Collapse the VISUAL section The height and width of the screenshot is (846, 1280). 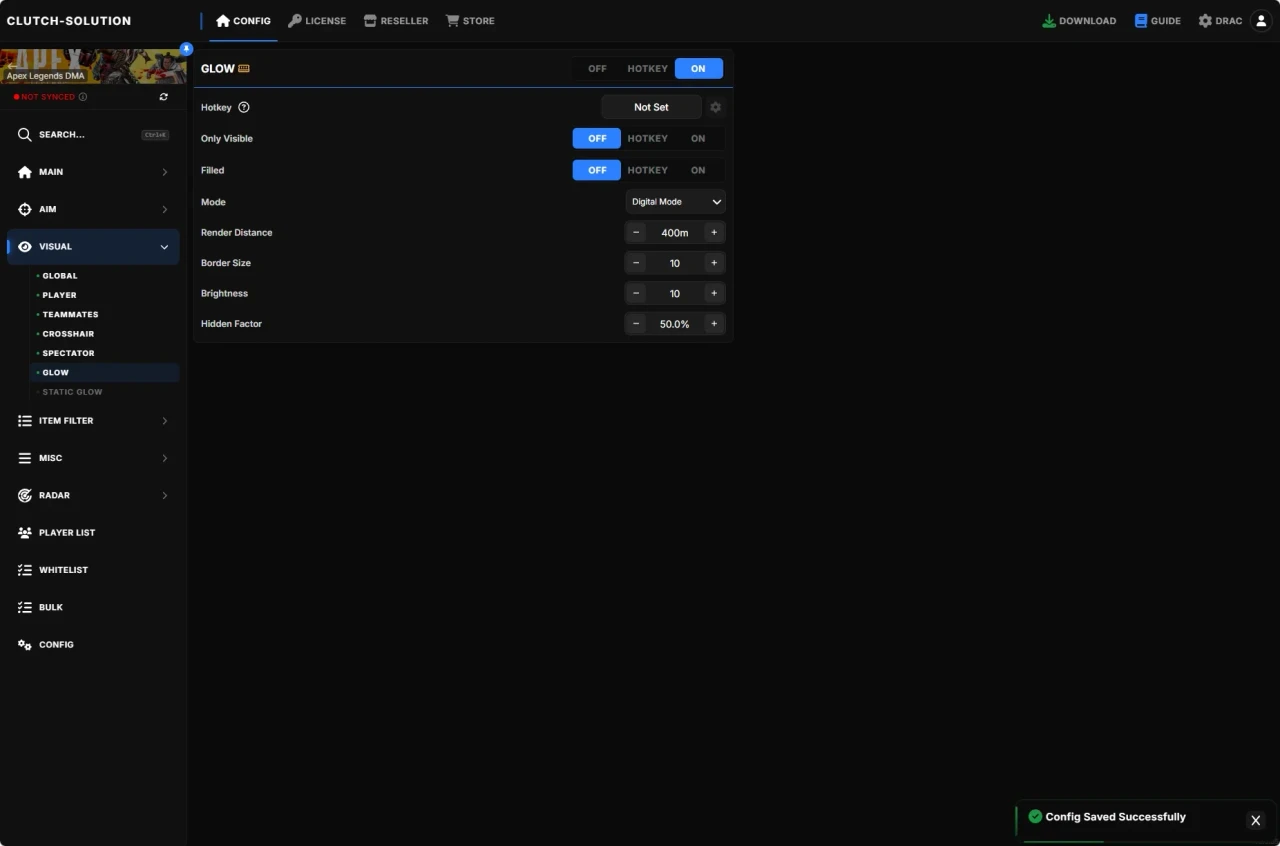point(92,246)
